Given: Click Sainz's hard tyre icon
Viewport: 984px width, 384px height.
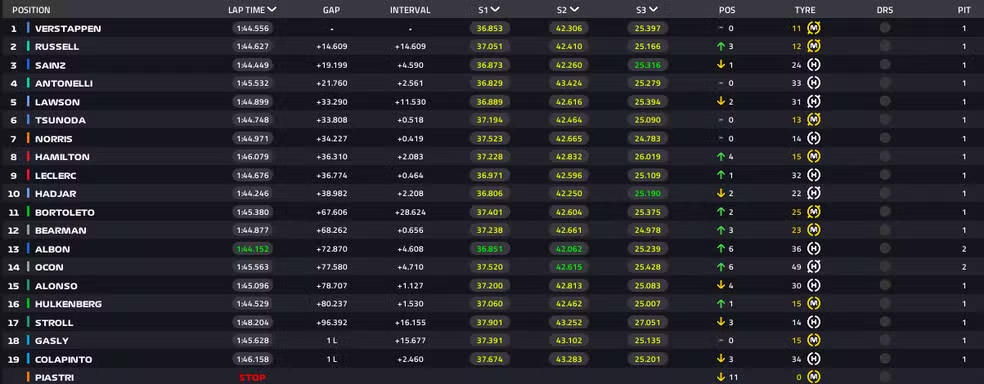Looking at the screenshot, I should click(x=814, y=65).
